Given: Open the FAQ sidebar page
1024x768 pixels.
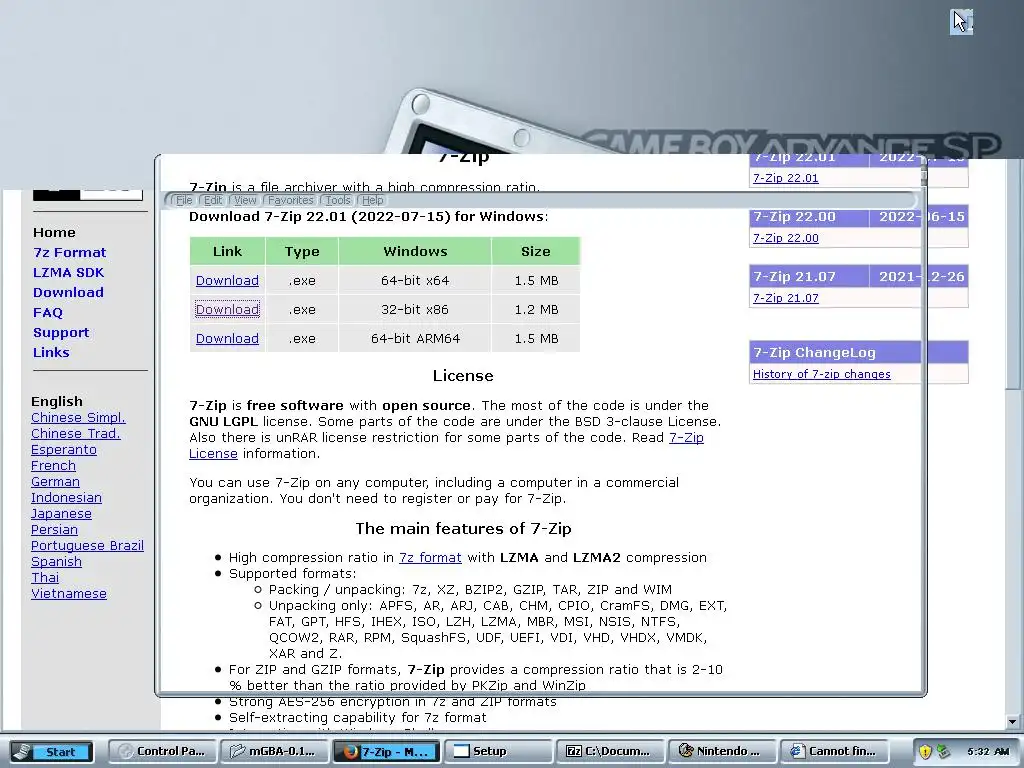Looking at the screenshot, I should tap(48, 312).
